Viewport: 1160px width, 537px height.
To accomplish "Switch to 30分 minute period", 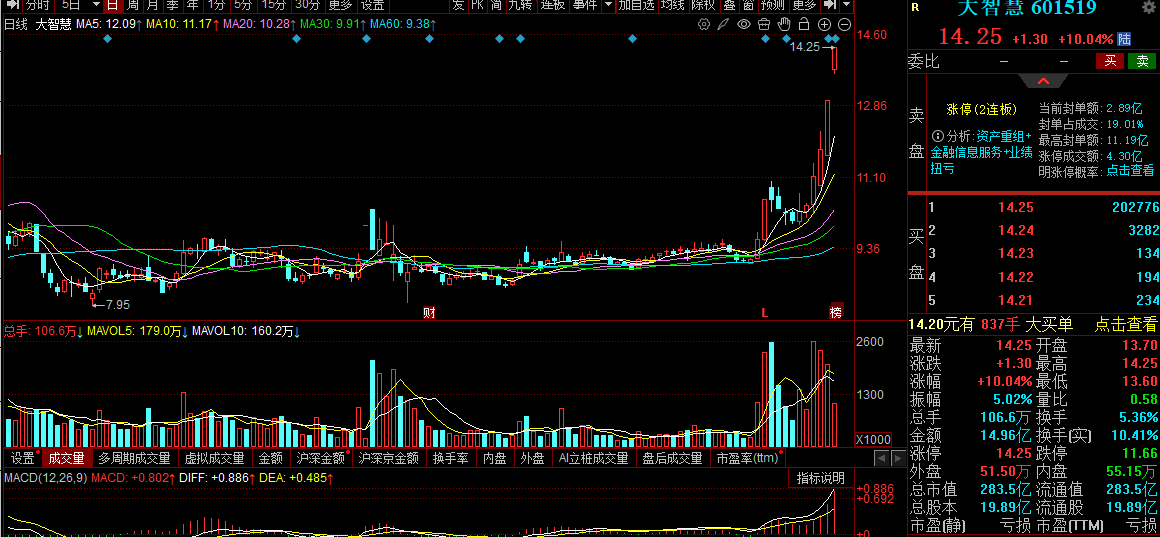I will pyautogui.click(x=307, y=4).
